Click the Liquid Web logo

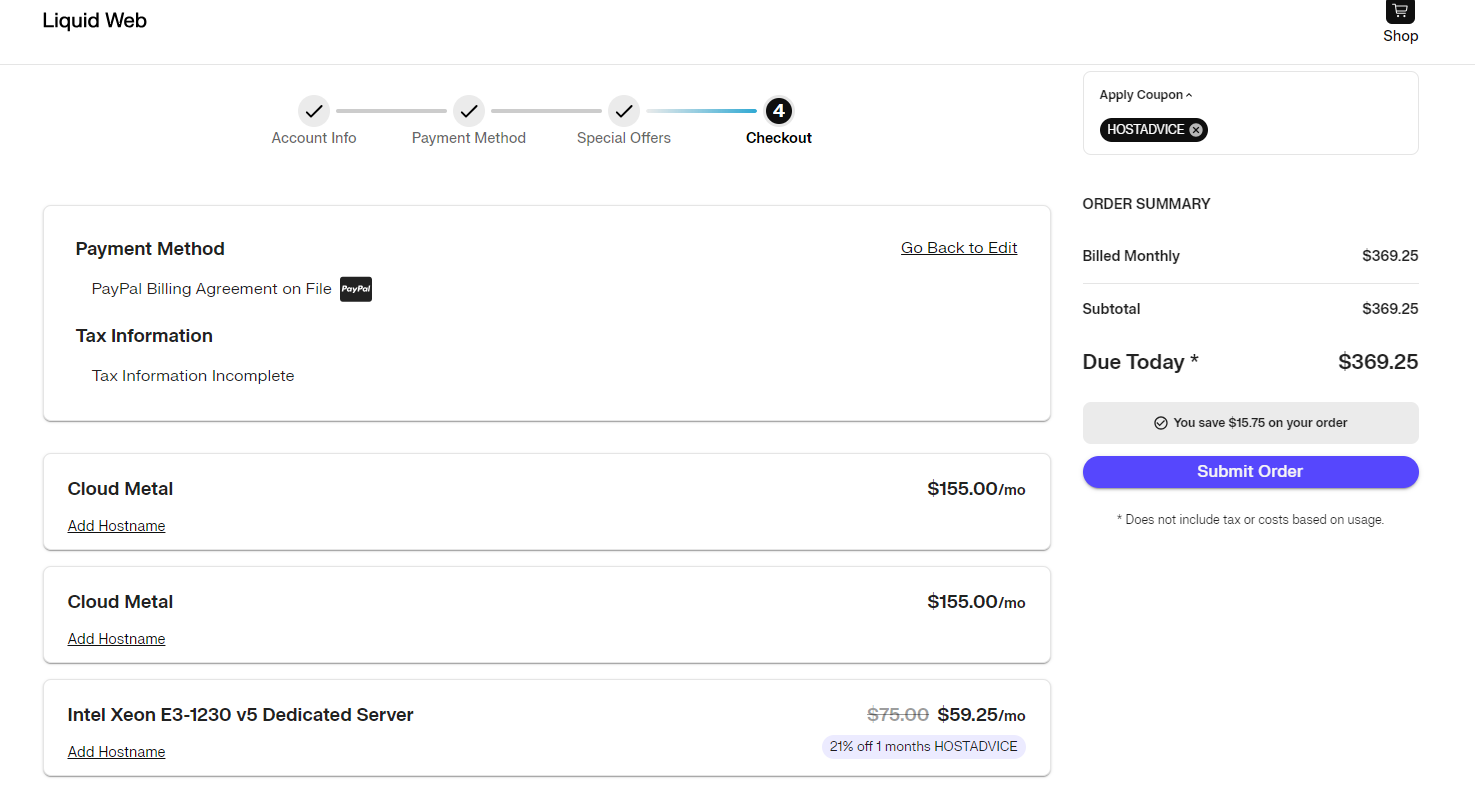pyautogui.click(x=95, y=21)
